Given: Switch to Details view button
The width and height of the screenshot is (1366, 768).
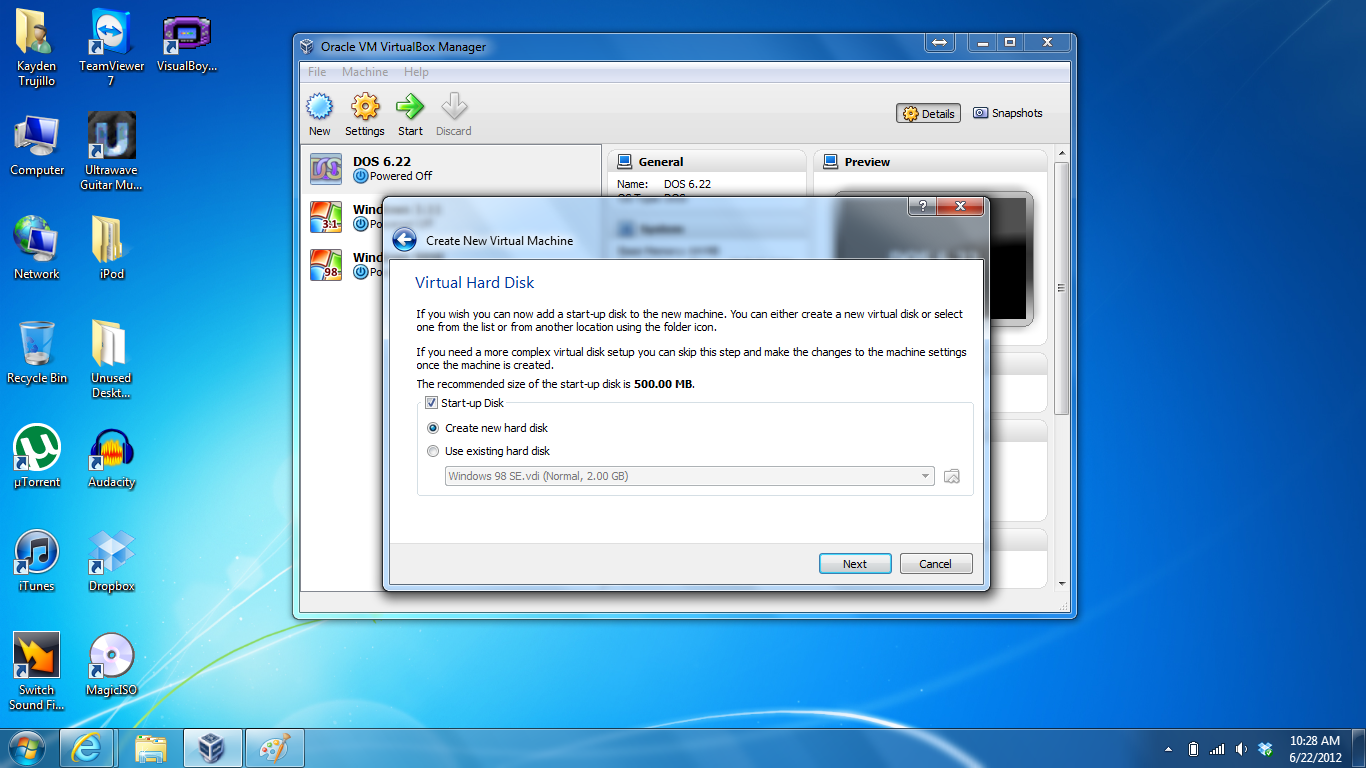Looking at the screenshot, I should click(928, 114).
